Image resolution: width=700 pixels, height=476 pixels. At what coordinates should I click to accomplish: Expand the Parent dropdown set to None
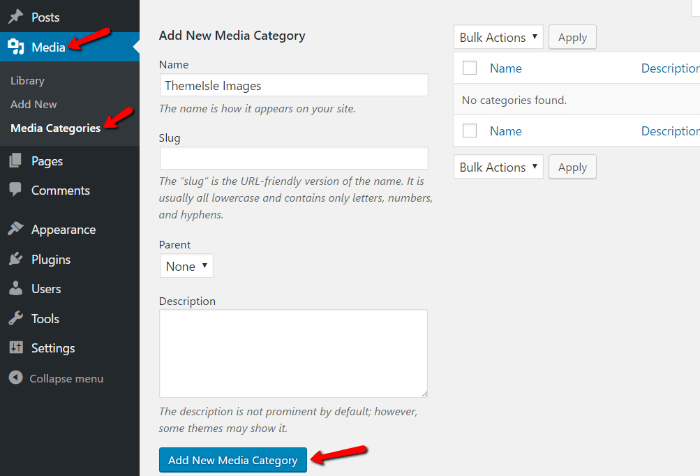[187, 266]
